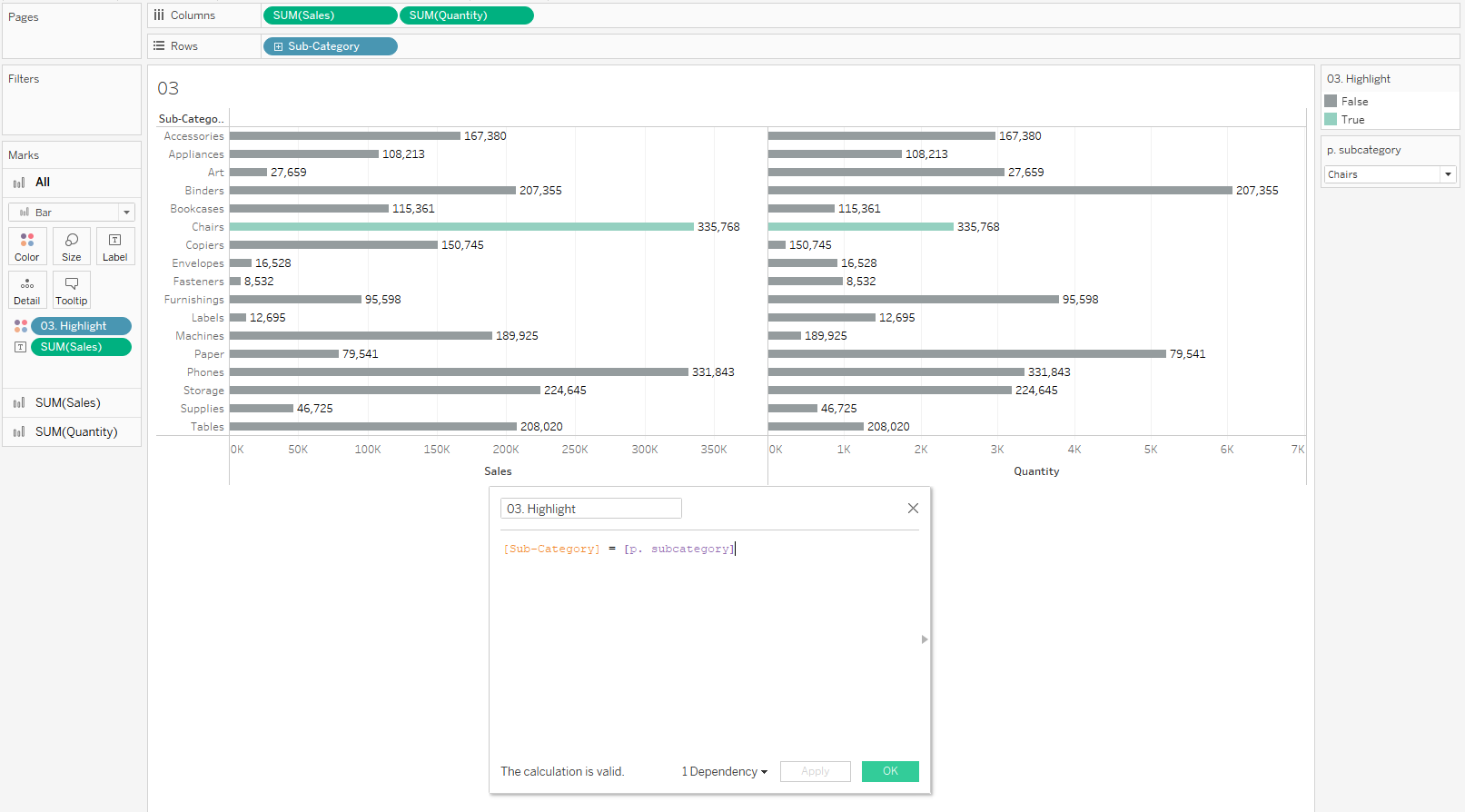The width and height of the screenshot is (1465, 812).
Task: Open the Detail marks card
Action: point(27,290)
